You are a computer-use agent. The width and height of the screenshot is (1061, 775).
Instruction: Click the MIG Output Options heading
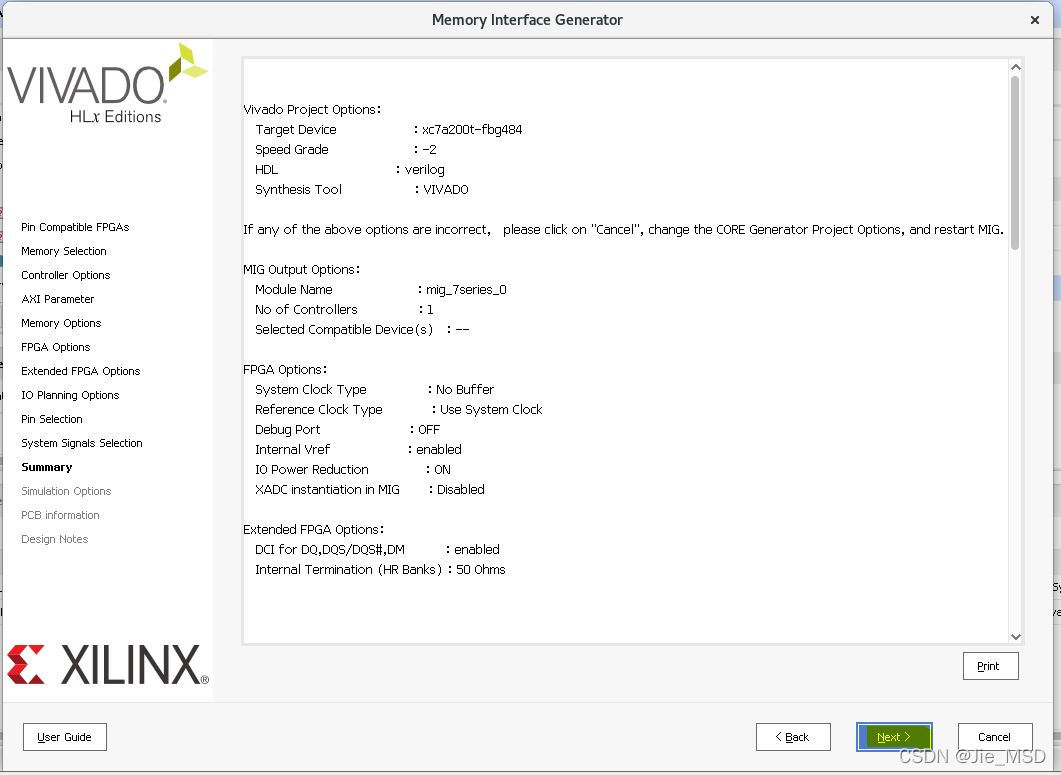click(x=301, y=269)
